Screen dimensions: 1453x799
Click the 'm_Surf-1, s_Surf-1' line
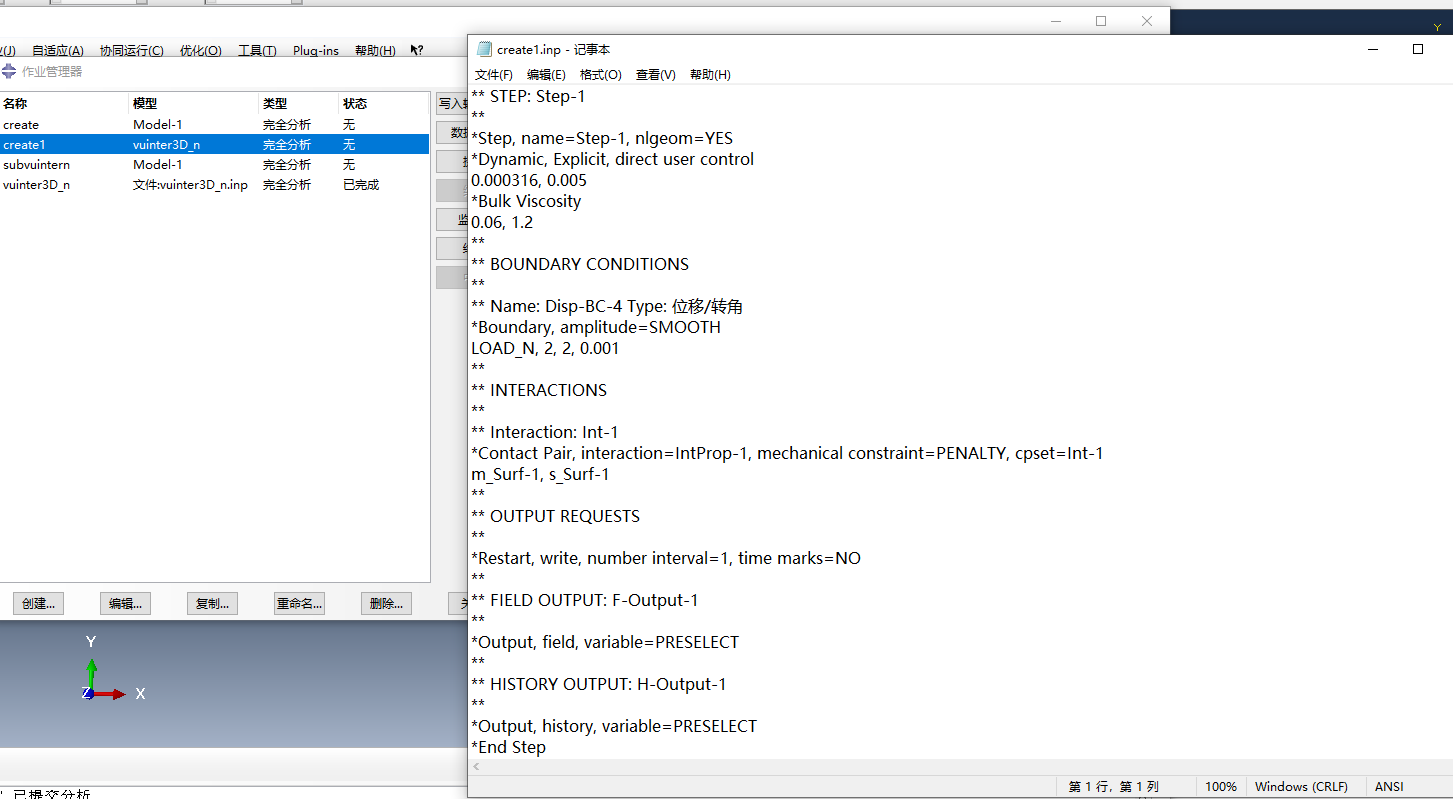pos(540,474)
